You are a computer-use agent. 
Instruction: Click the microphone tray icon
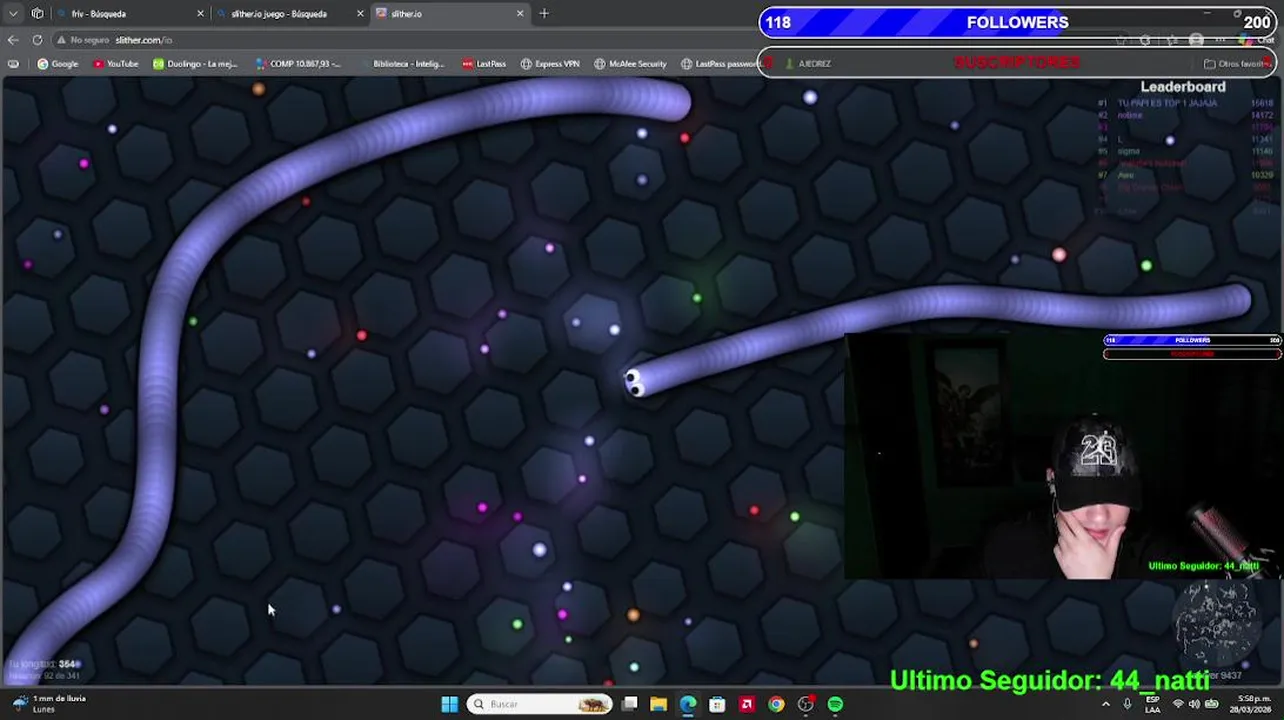1127,704
